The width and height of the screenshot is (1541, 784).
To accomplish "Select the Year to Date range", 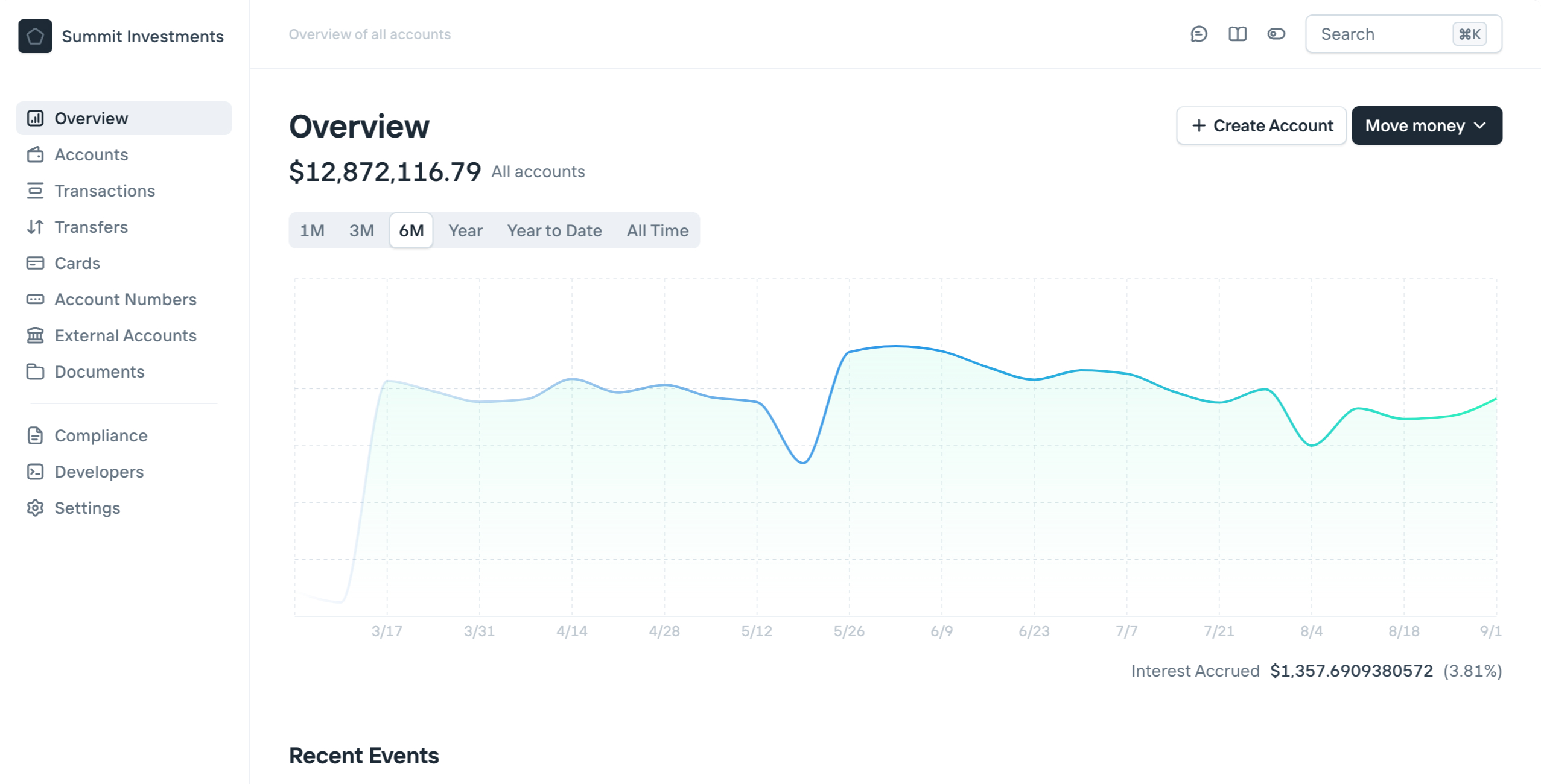I will pos(554,231).
